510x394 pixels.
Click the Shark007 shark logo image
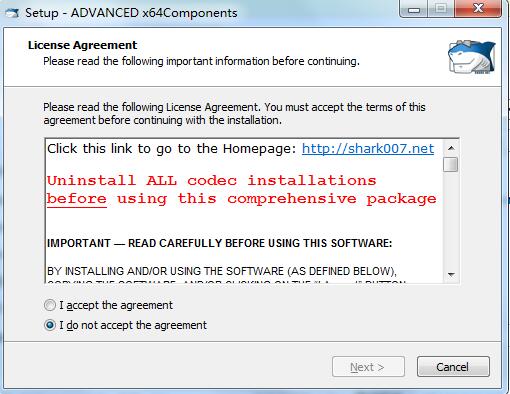tap(471, 57)
